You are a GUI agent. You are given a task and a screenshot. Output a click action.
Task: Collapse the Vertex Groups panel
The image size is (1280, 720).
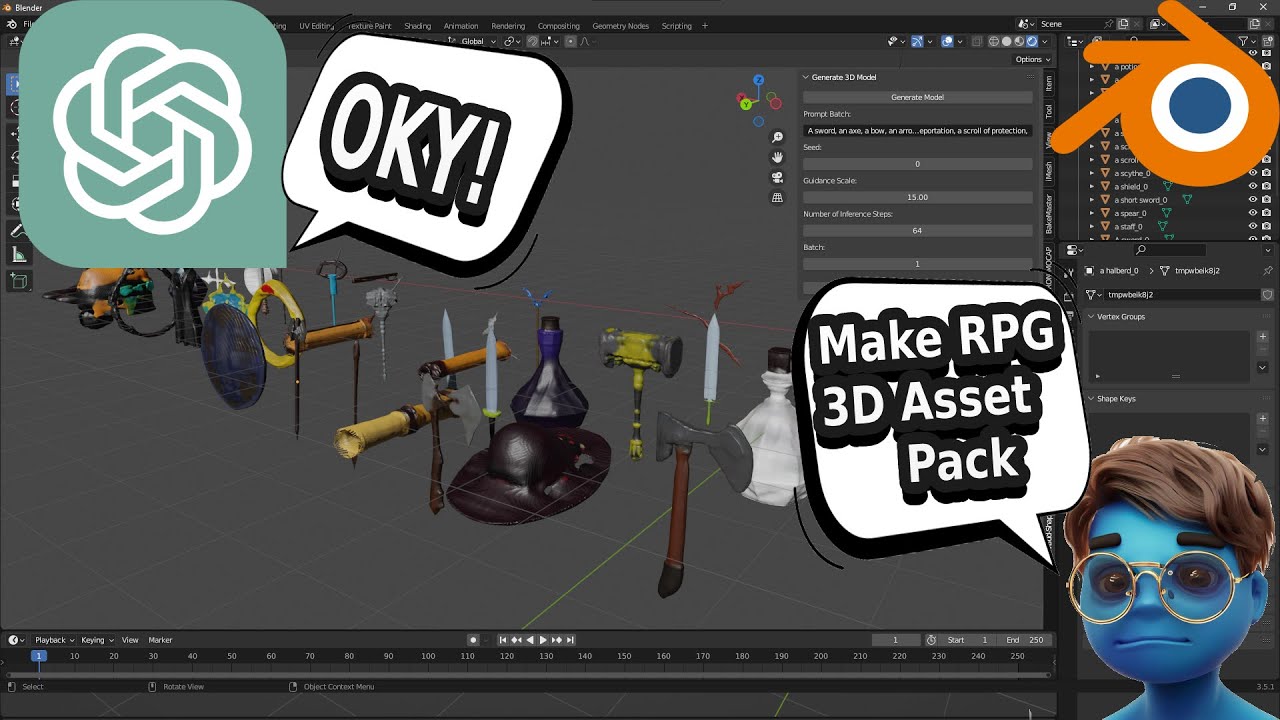point(1091,316)
